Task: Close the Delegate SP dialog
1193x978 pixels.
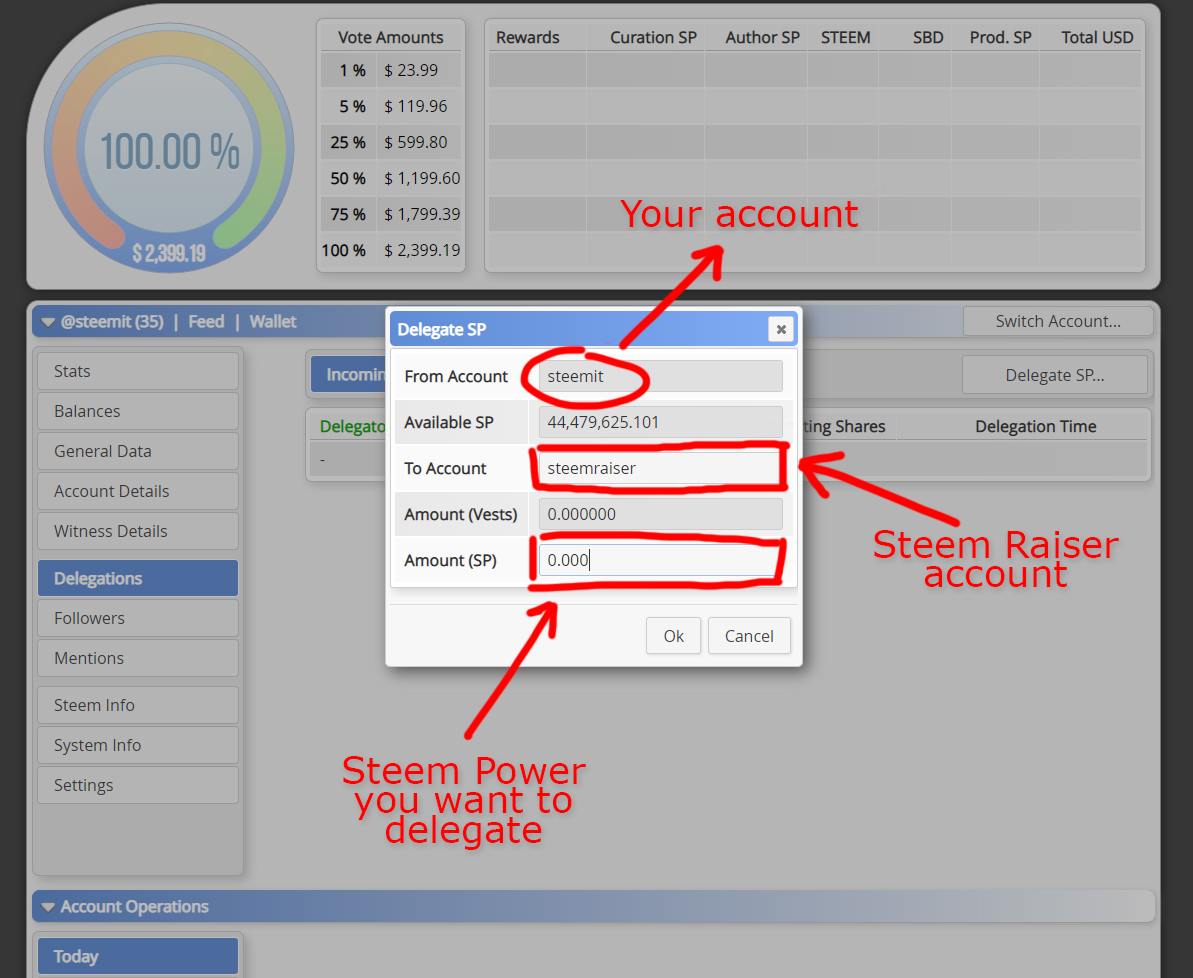Action: click(x=781, y=330)
